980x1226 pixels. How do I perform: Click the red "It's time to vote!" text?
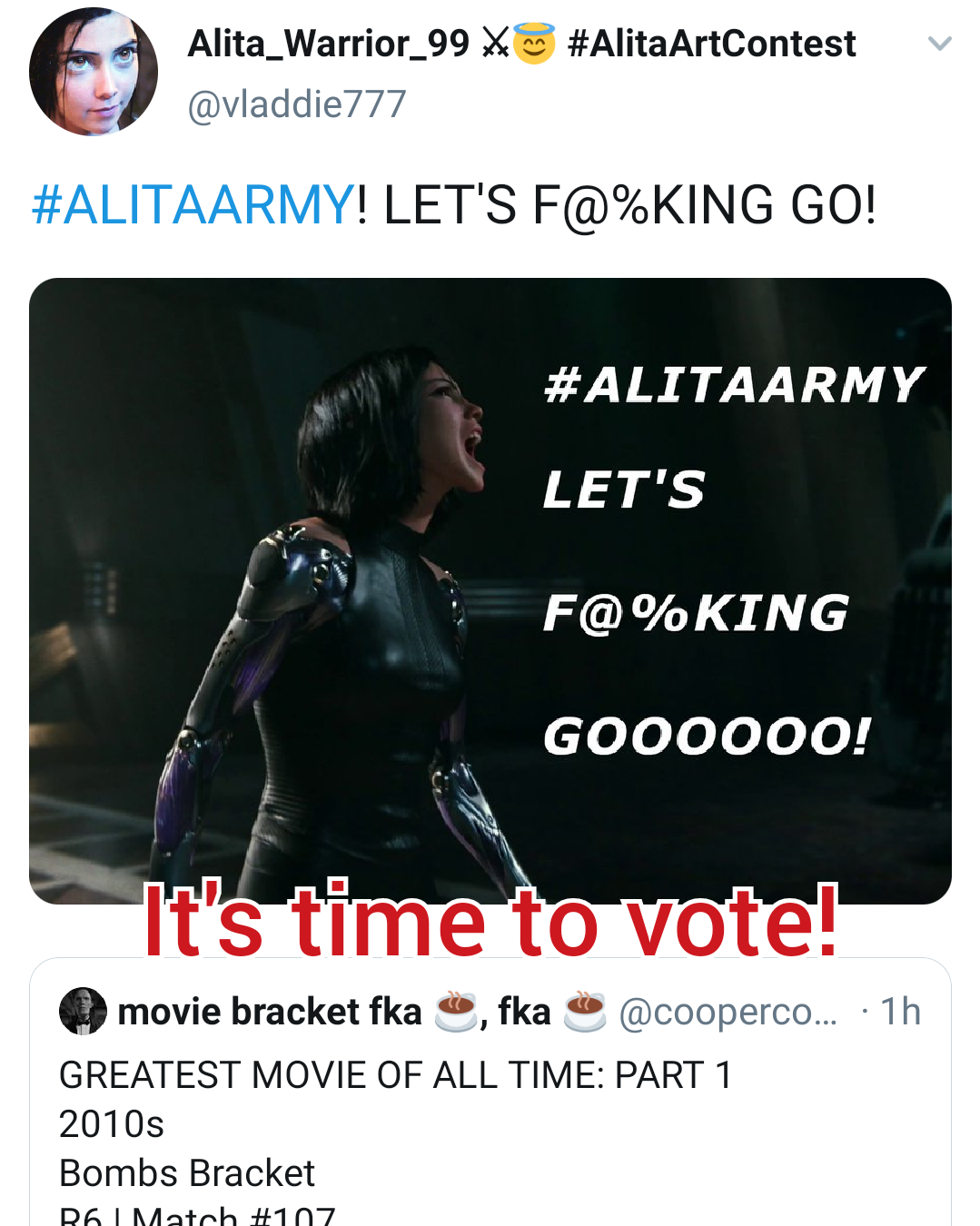point(490,924)
